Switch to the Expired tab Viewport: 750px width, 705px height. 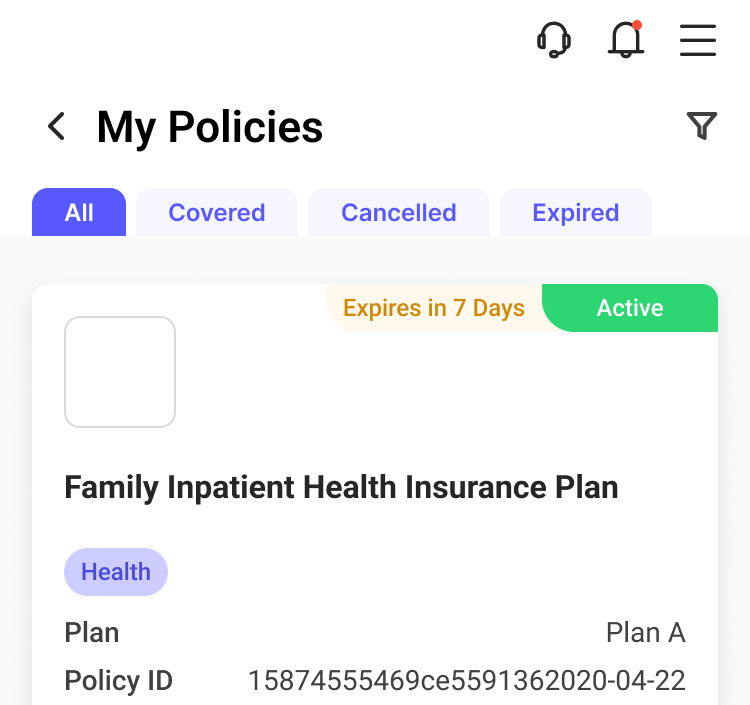tap(576, 212)
